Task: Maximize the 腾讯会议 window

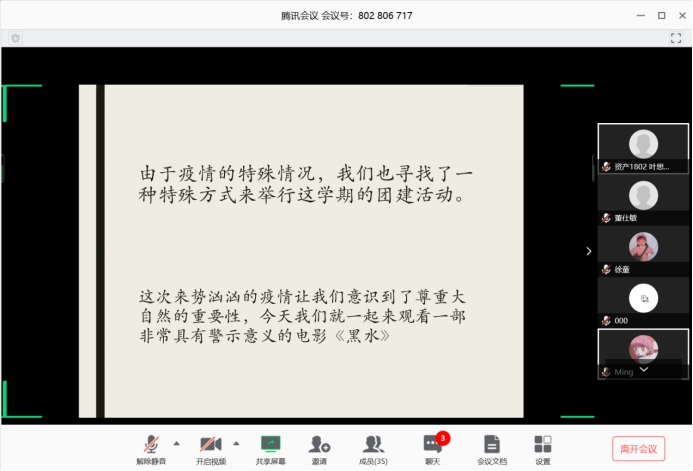Action: tap(662, 15)
